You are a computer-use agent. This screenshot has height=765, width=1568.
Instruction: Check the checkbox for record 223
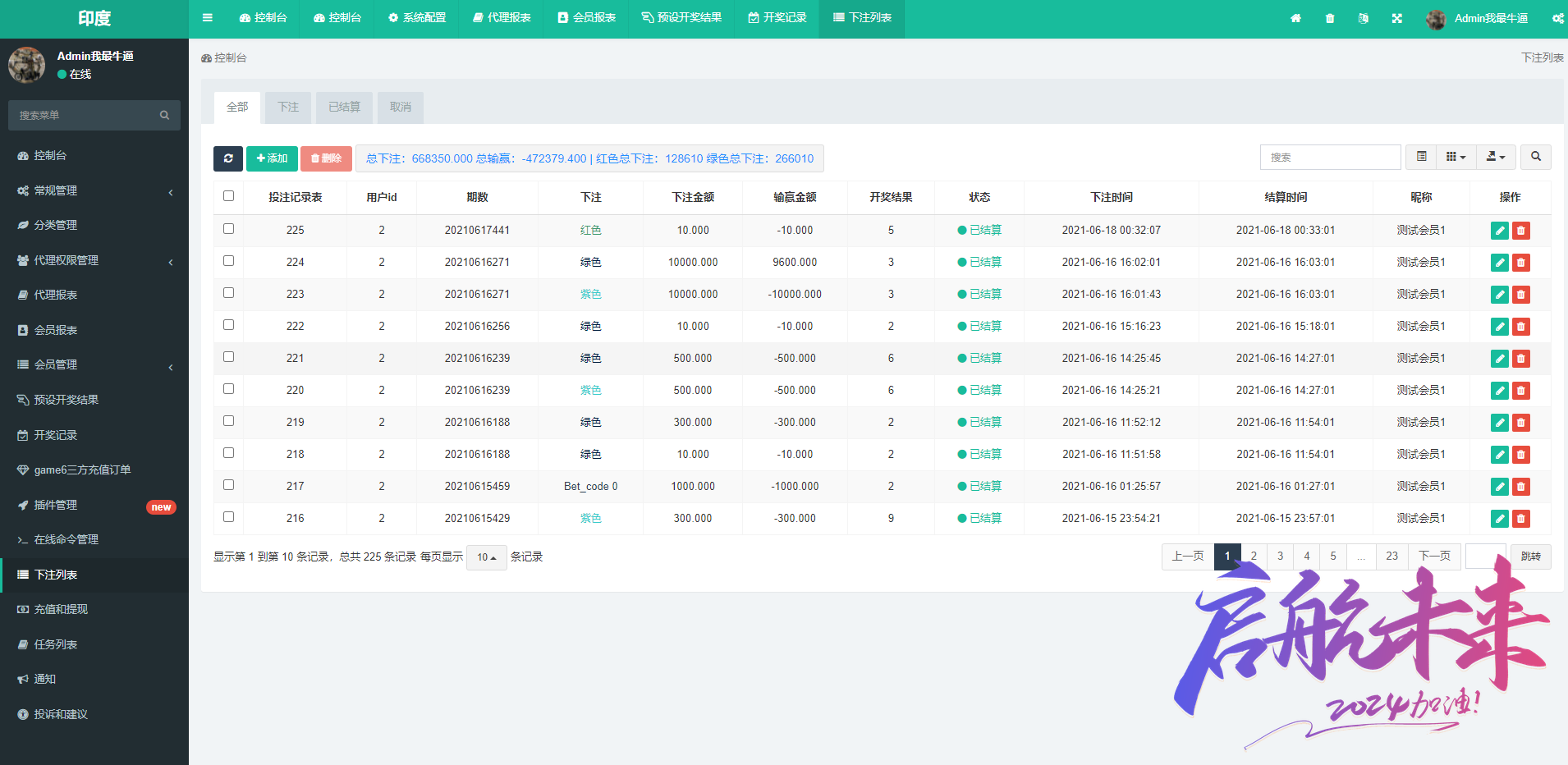[x=228, y=293]
